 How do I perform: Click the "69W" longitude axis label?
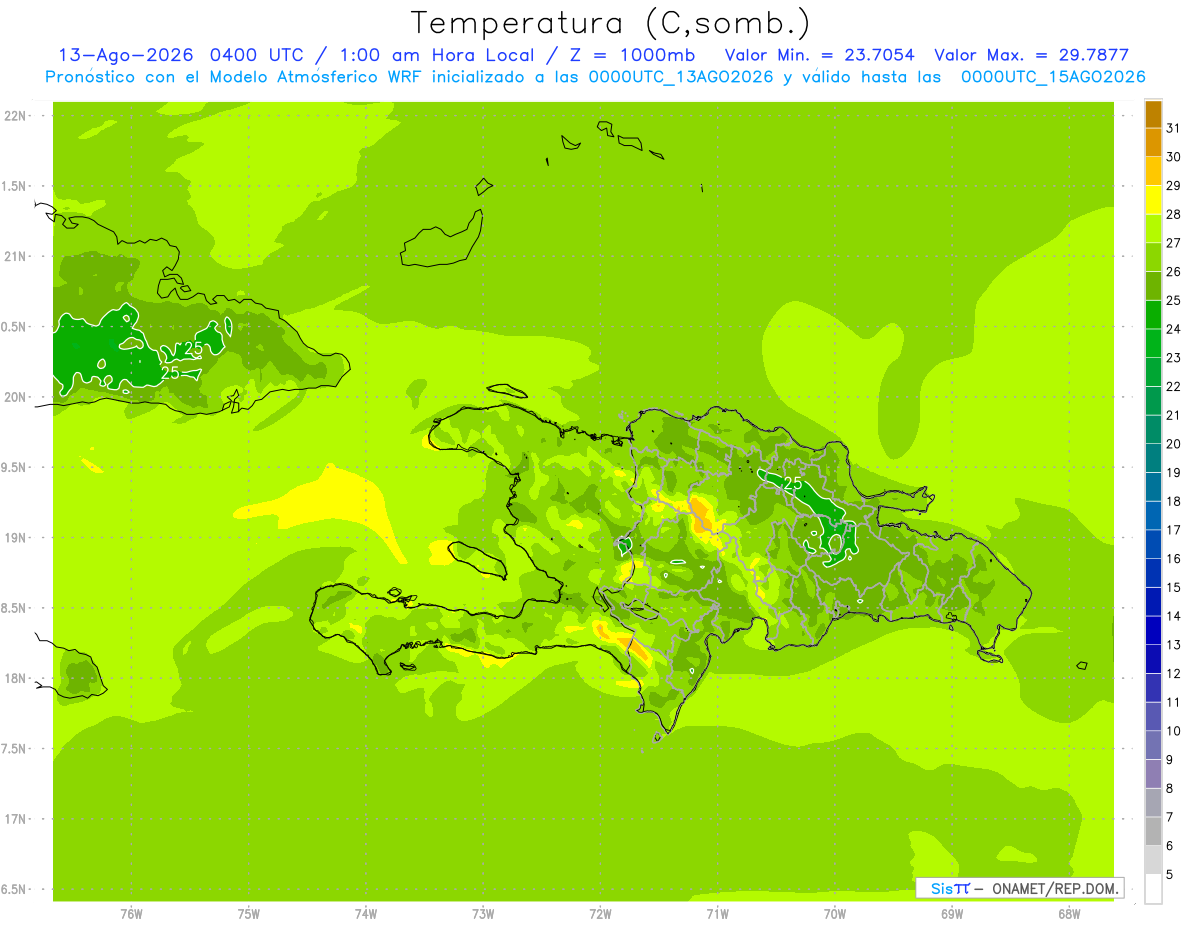(952, 914)
